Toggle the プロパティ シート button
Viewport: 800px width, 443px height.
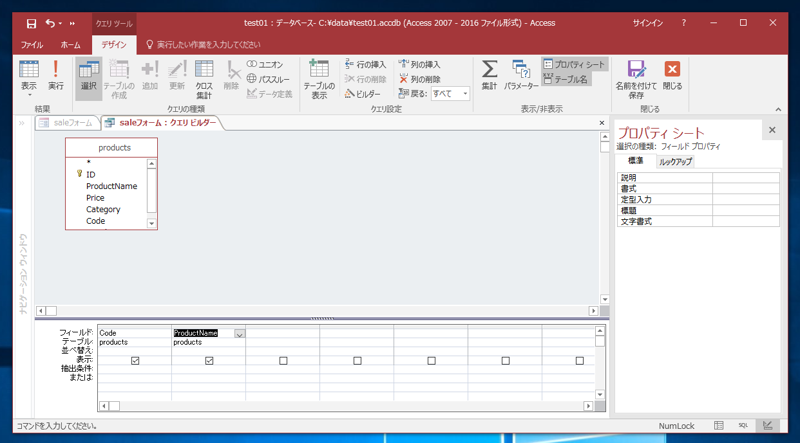pos(573,64)
